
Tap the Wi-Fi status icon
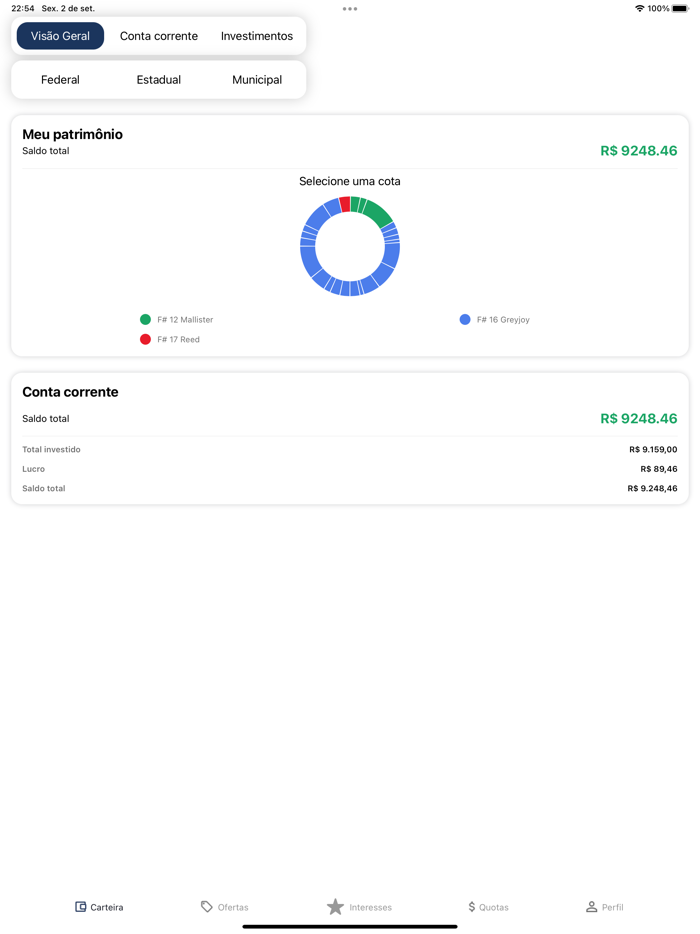click(640, 9)
